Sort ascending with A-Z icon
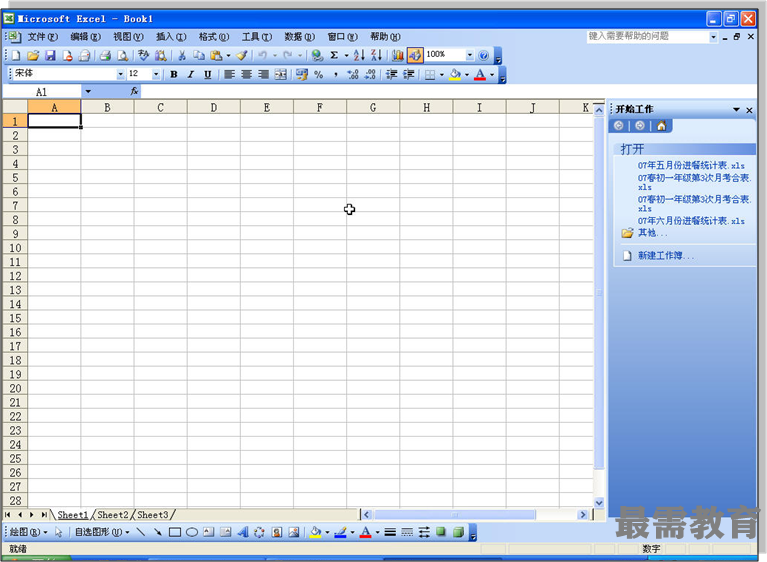 click(x=359, y=55)
